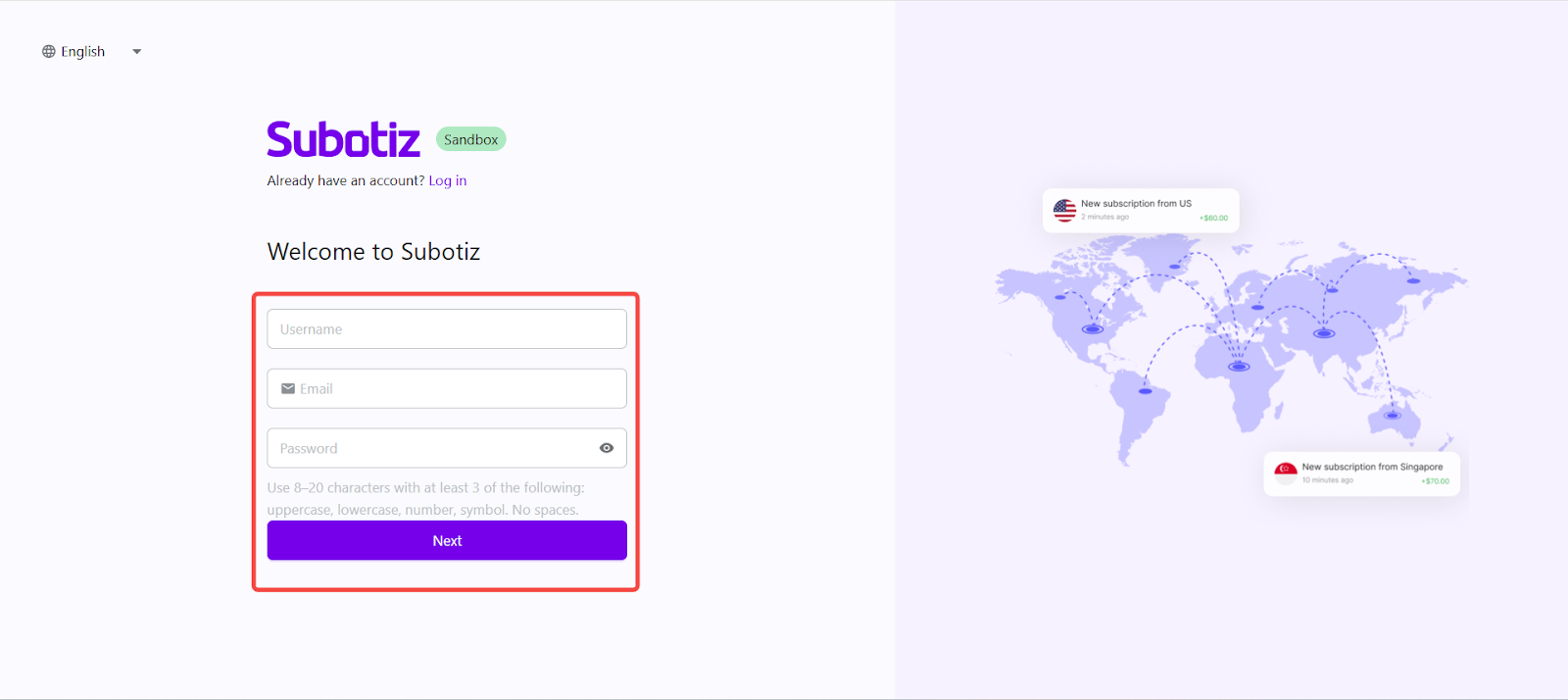Click the password requirements hint text
1568x700 pixels.
(425, 498)
